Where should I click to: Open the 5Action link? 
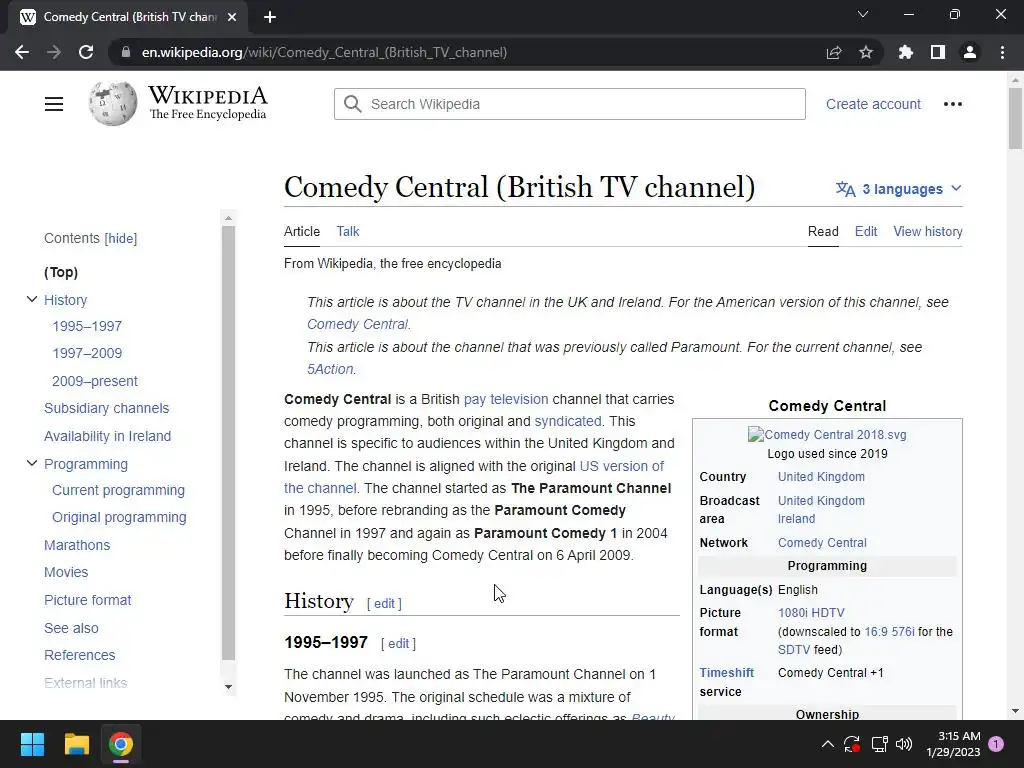[330, 369]
